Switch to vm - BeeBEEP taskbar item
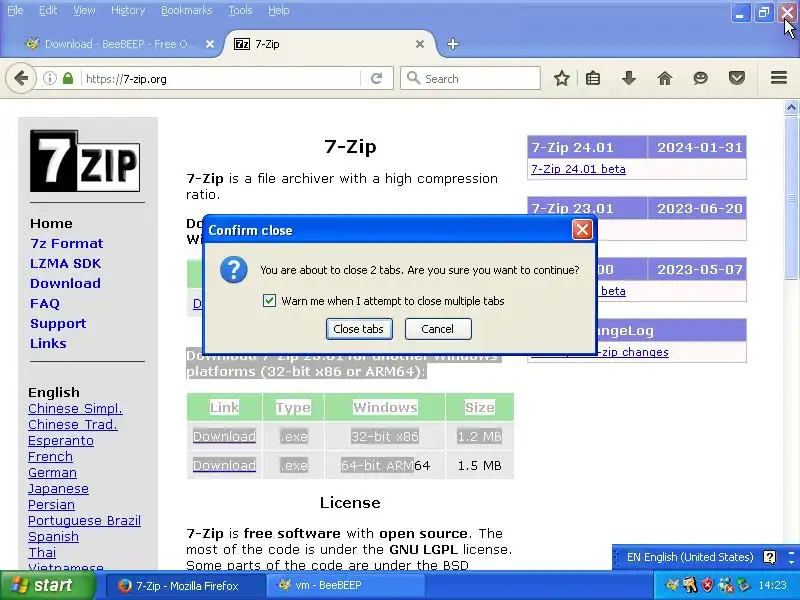Viewport: 800px width, 600px height. click(346, 585)
